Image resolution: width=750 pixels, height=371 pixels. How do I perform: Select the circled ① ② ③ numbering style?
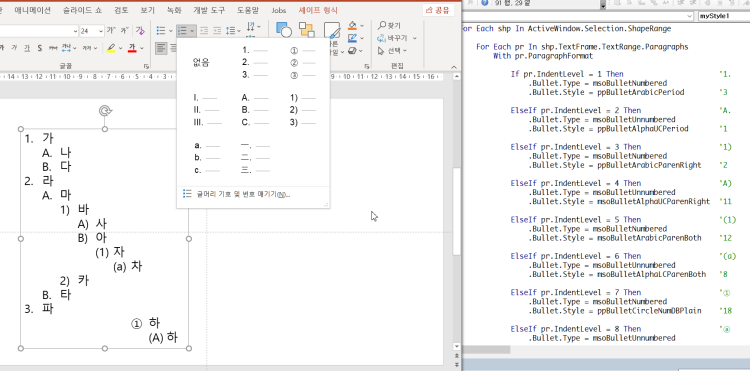coord(303,62)
